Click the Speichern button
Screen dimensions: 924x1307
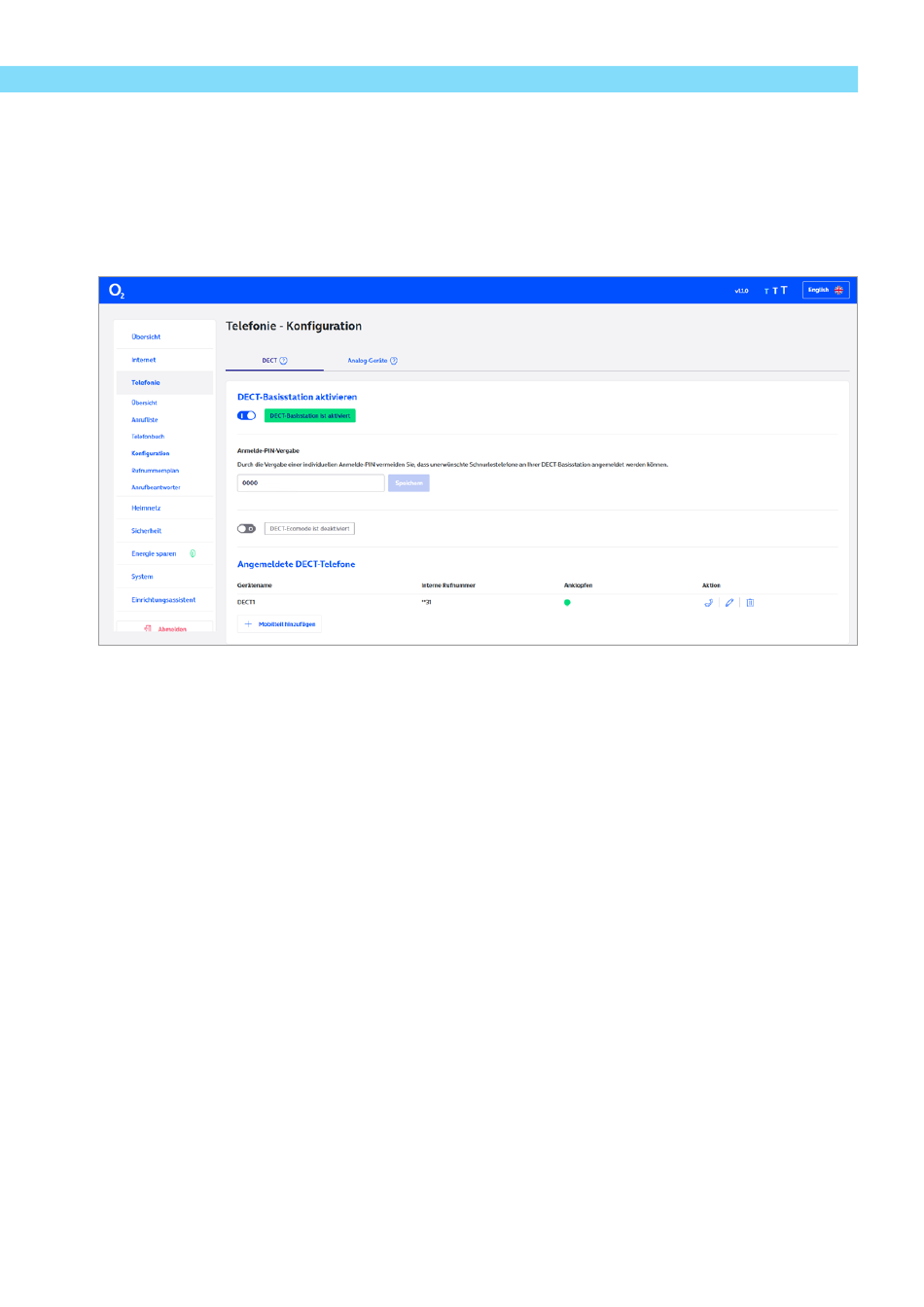[x=409, y=483]
